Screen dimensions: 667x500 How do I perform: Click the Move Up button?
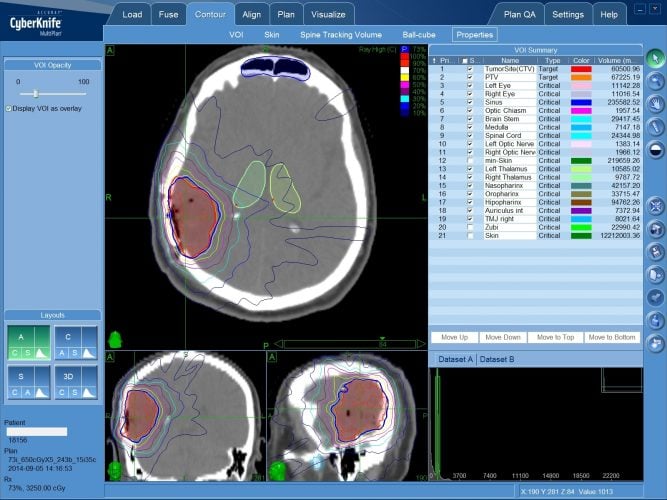(456, 337)
